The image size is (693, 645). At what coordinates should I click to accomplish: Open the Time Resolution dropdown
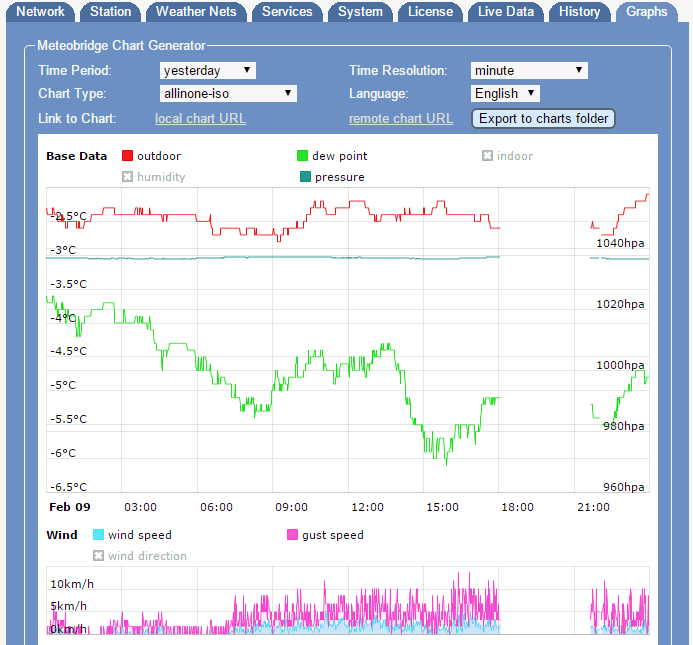[x=529, y=71]
